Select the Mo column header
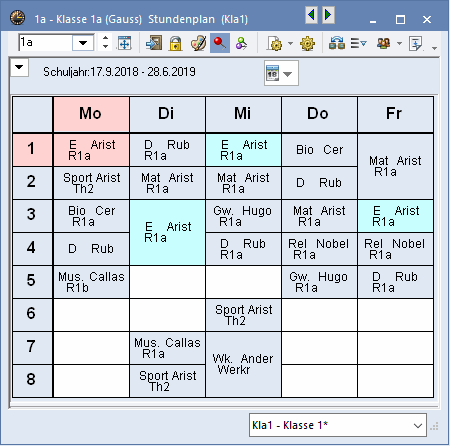450x446 pixels. [91, 114]
